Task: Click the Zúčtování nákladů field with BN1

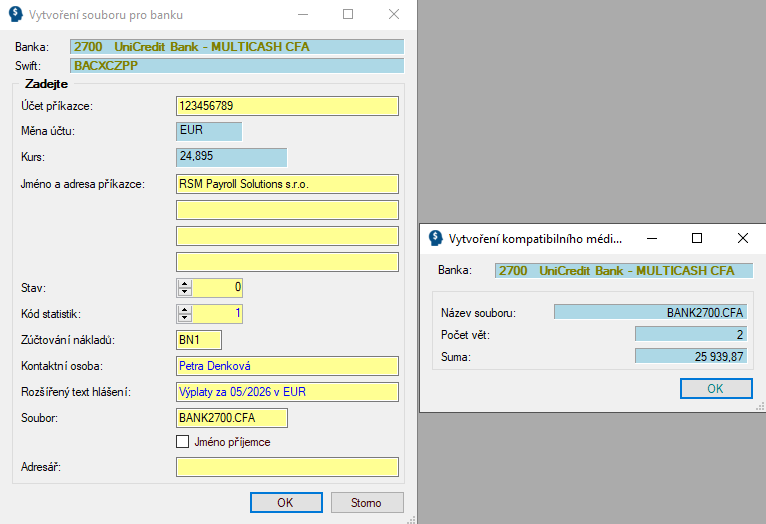Action: (x=198, y=340)
